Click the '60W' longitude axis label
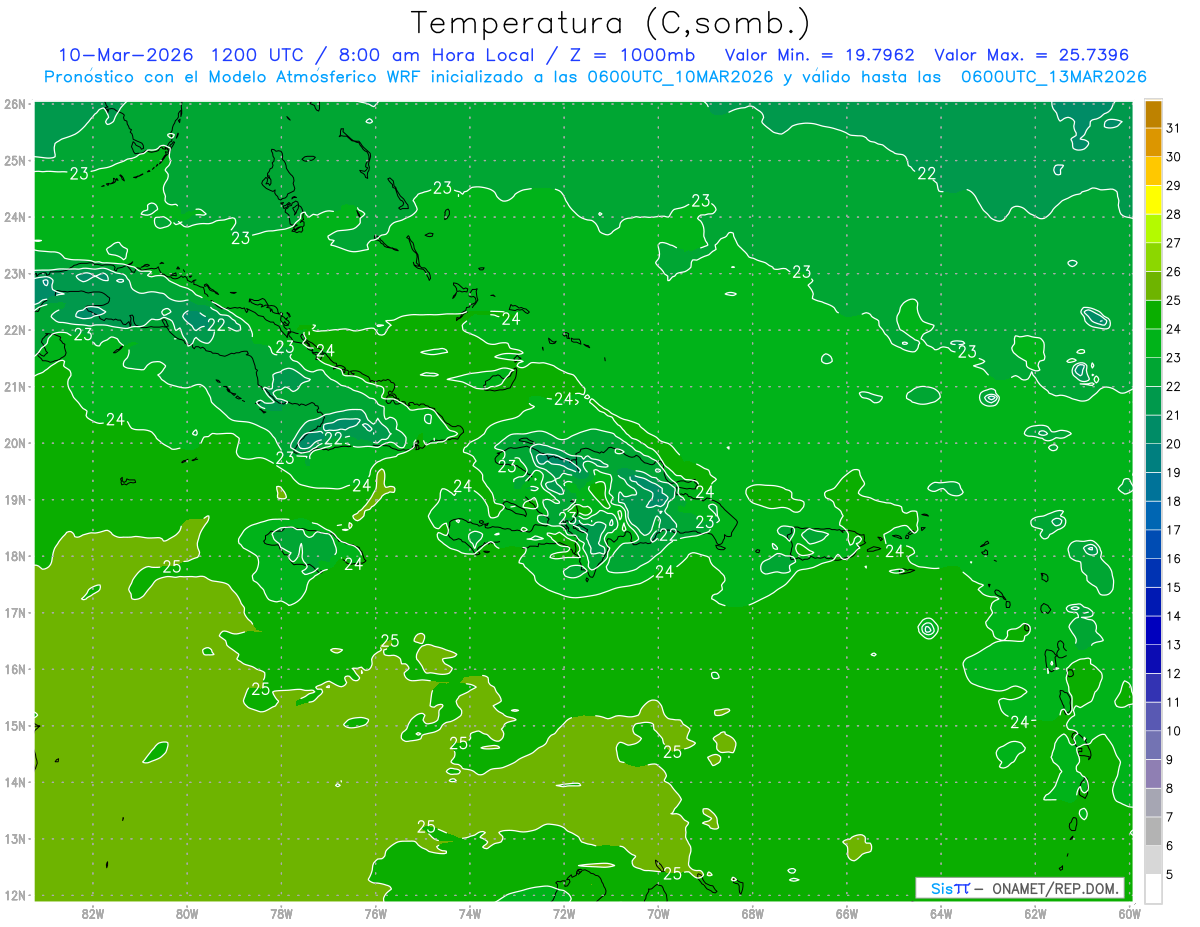The width and height of the screenshot is (1200, 927). [x=1130, y=913]
